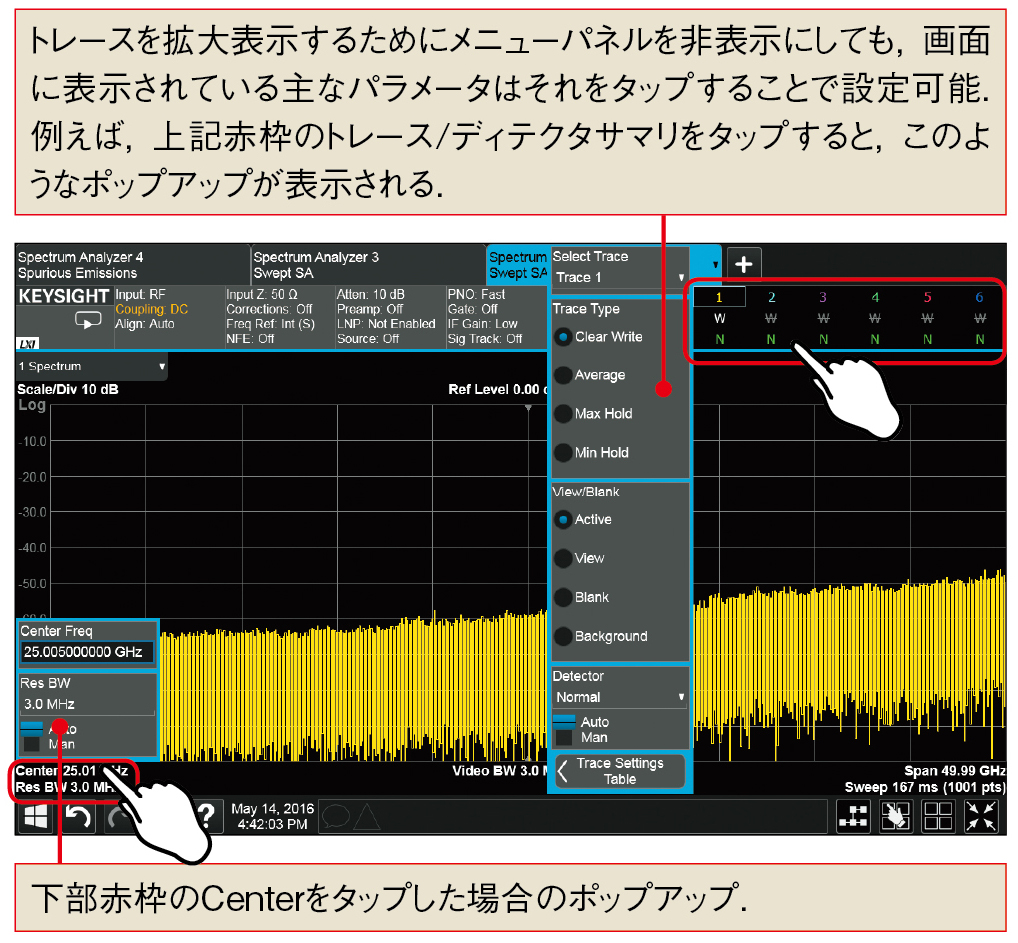Tap the orange 'Coupling: DC' setting

[152, 310]
